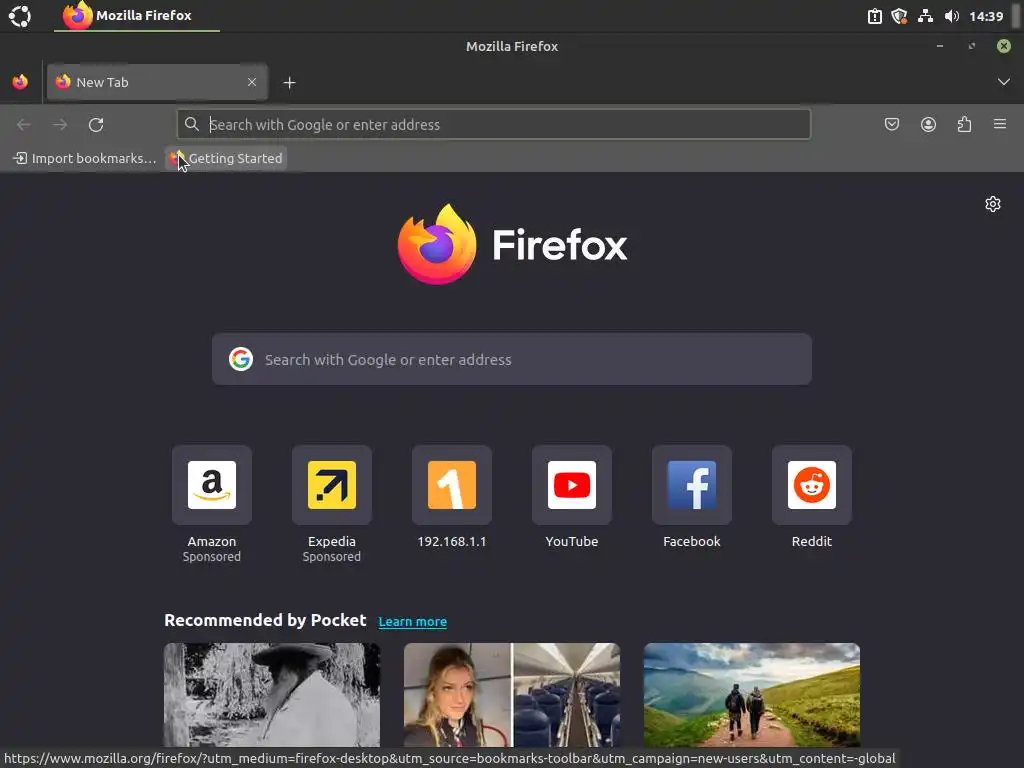This screenshot has width=1024, height=768.
Task: Open the volume speaker tray icon
Action: click(x=952, y=16)
